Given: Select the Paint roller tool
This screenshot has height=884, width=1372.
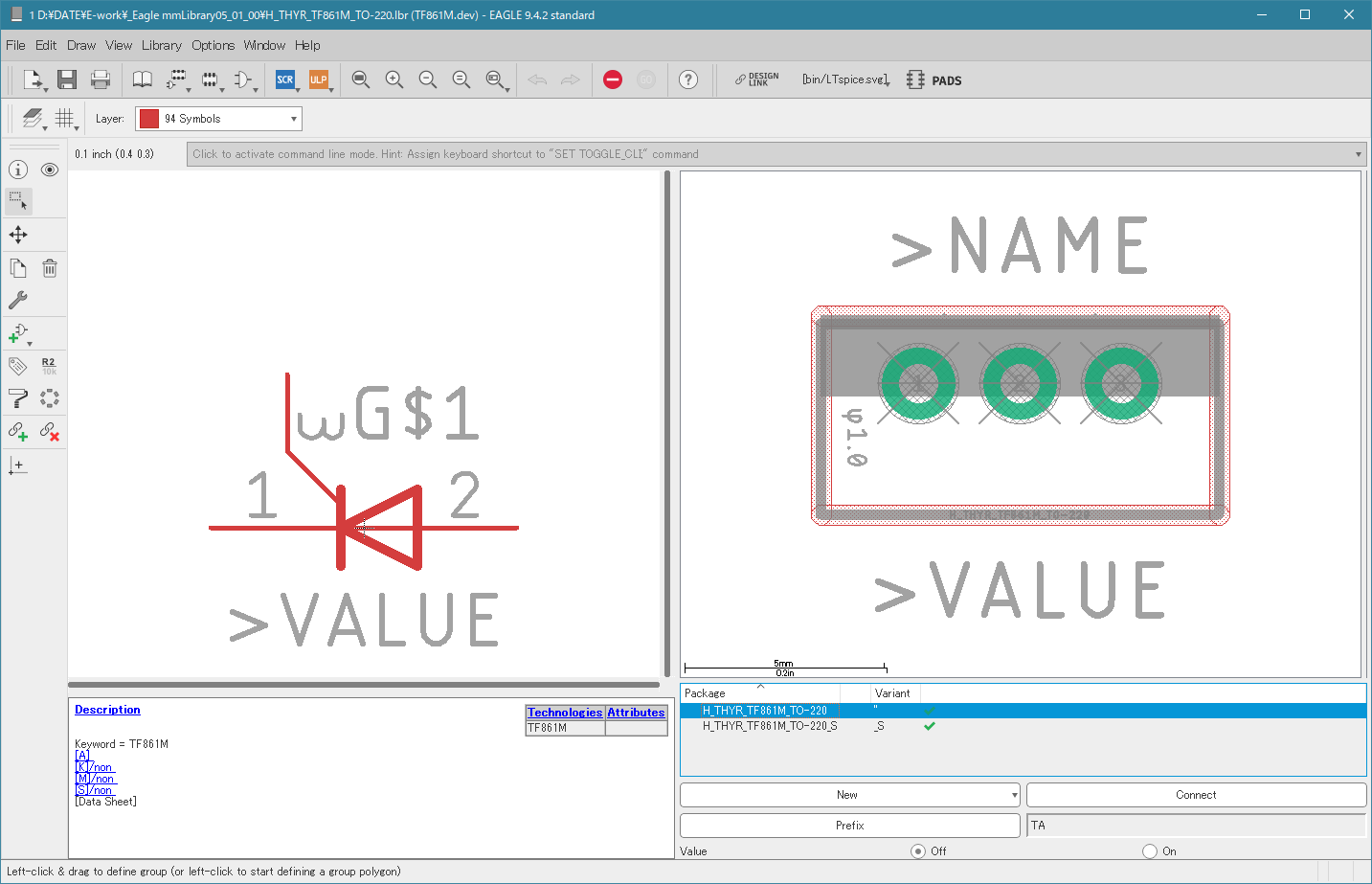Looking at the screenshot, I should tap(18, 398).
